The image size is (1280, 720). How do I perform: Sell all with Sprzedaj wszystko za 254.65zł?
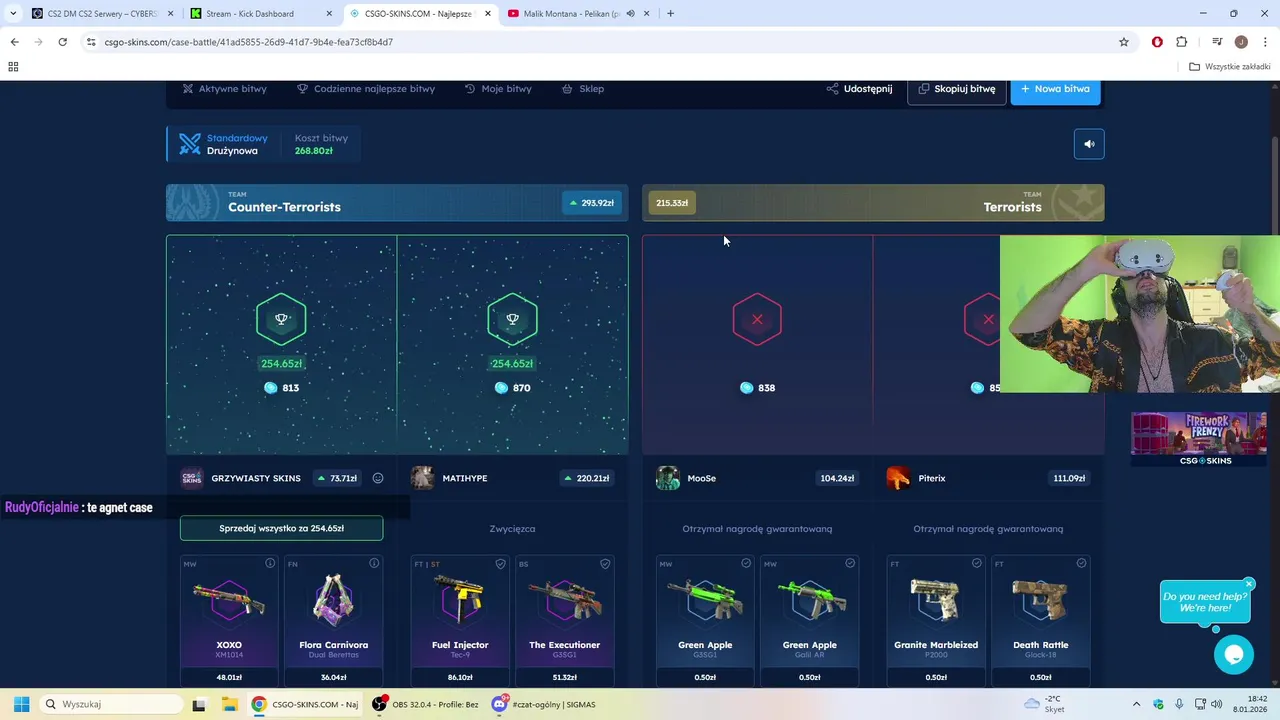(x=281, y=528)
